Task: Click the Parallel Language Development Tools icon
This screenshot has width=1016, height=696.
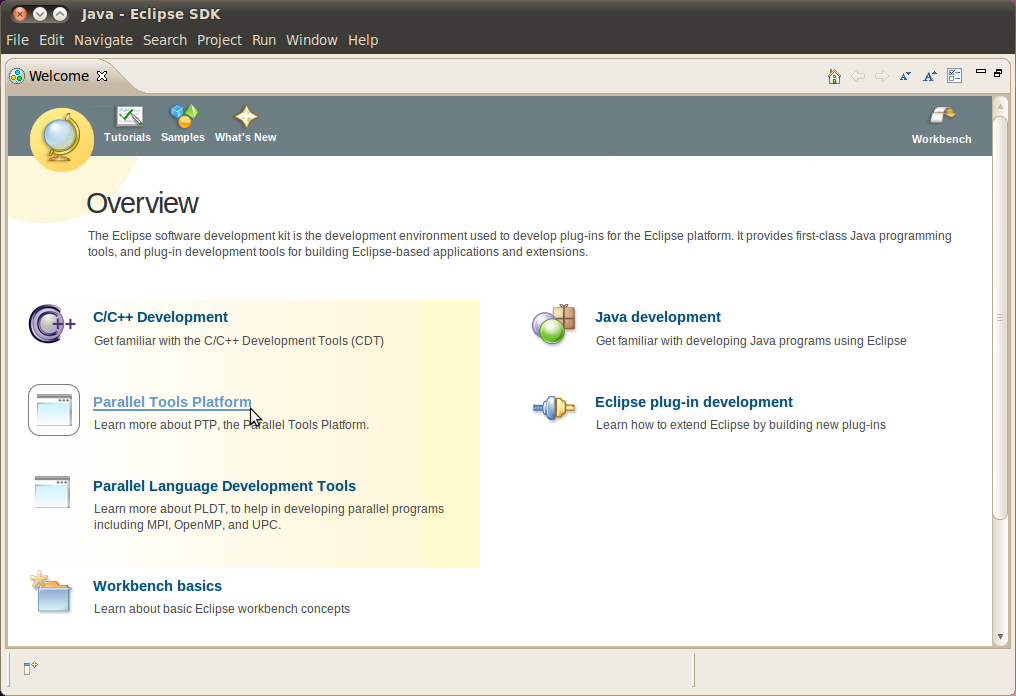Action: 52,492
